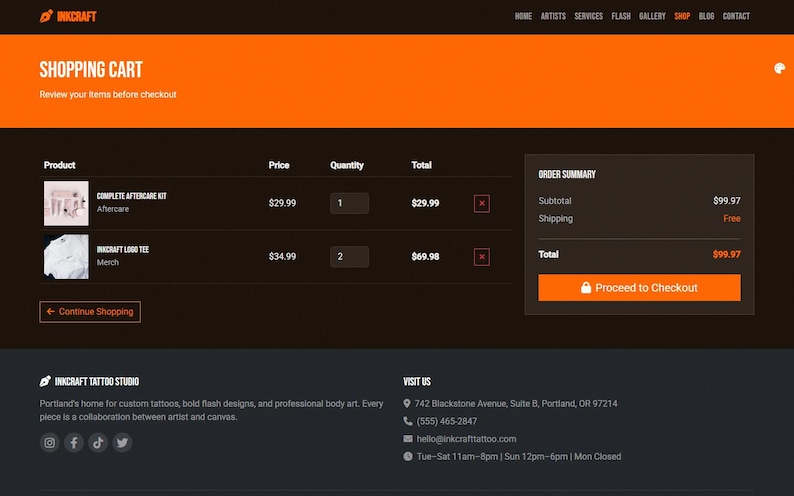
Task: Proceed to Checkout
Action: [639, 287]
